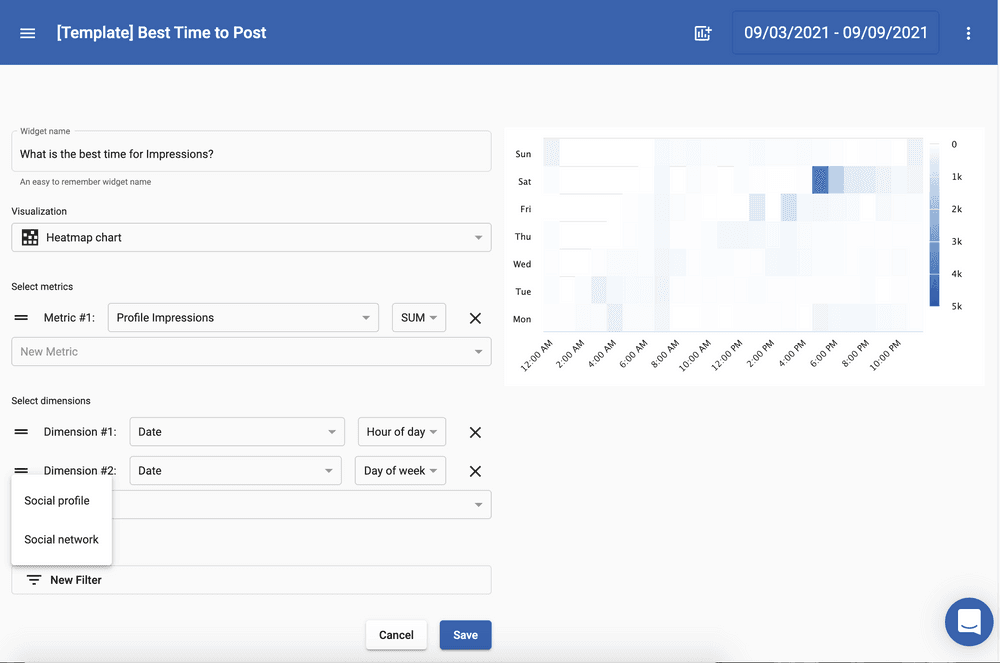Click the add widget chart icon
The width and height of the screenshot is (1000, 663).
pos(703,33)
